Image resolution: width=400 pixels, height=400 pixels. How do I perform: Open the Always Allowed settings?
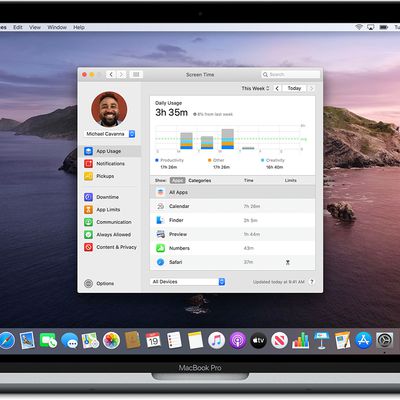[107, 235]
